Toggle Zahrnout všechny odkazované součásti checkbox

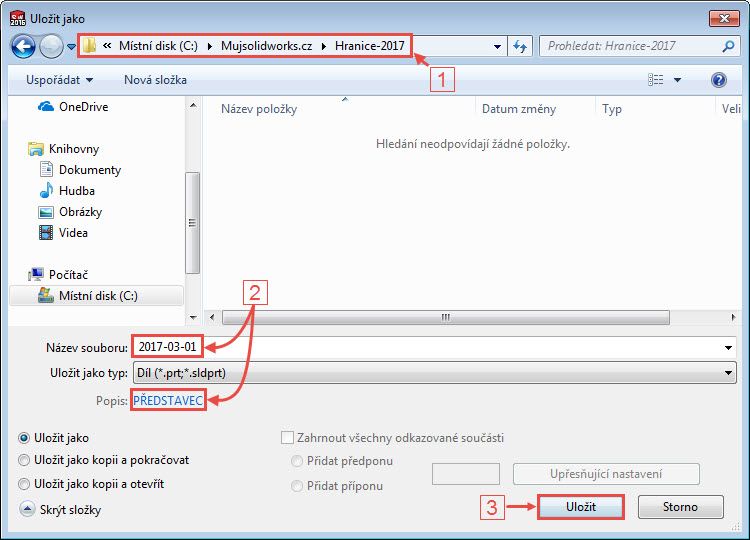click(x=287, y=438)
